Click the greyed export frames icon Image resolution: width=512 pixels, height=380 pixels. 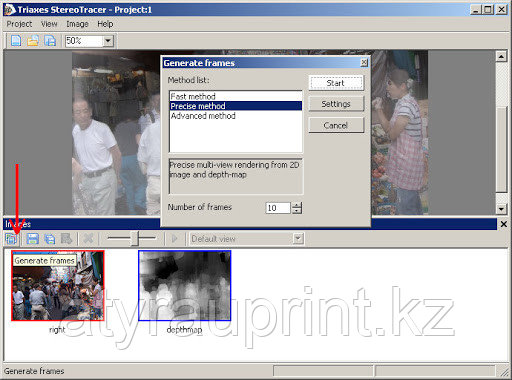click(x=67, y=239)
